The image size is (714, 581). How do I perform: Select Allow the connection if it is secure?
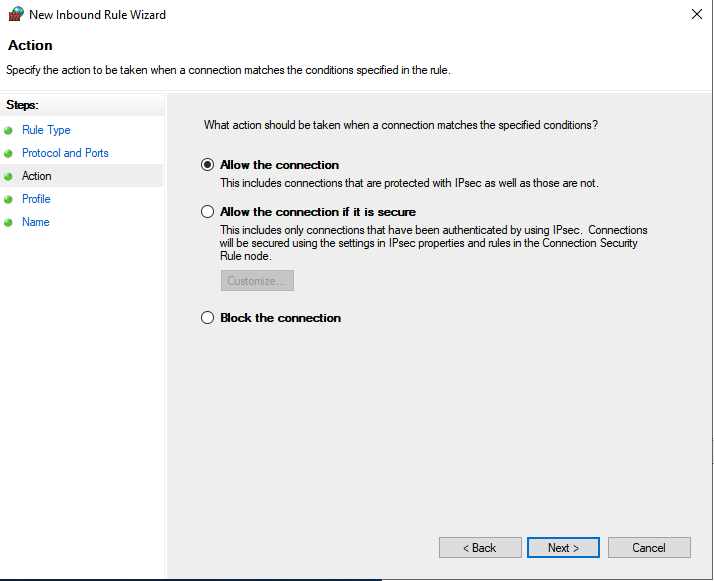(207, 212)
